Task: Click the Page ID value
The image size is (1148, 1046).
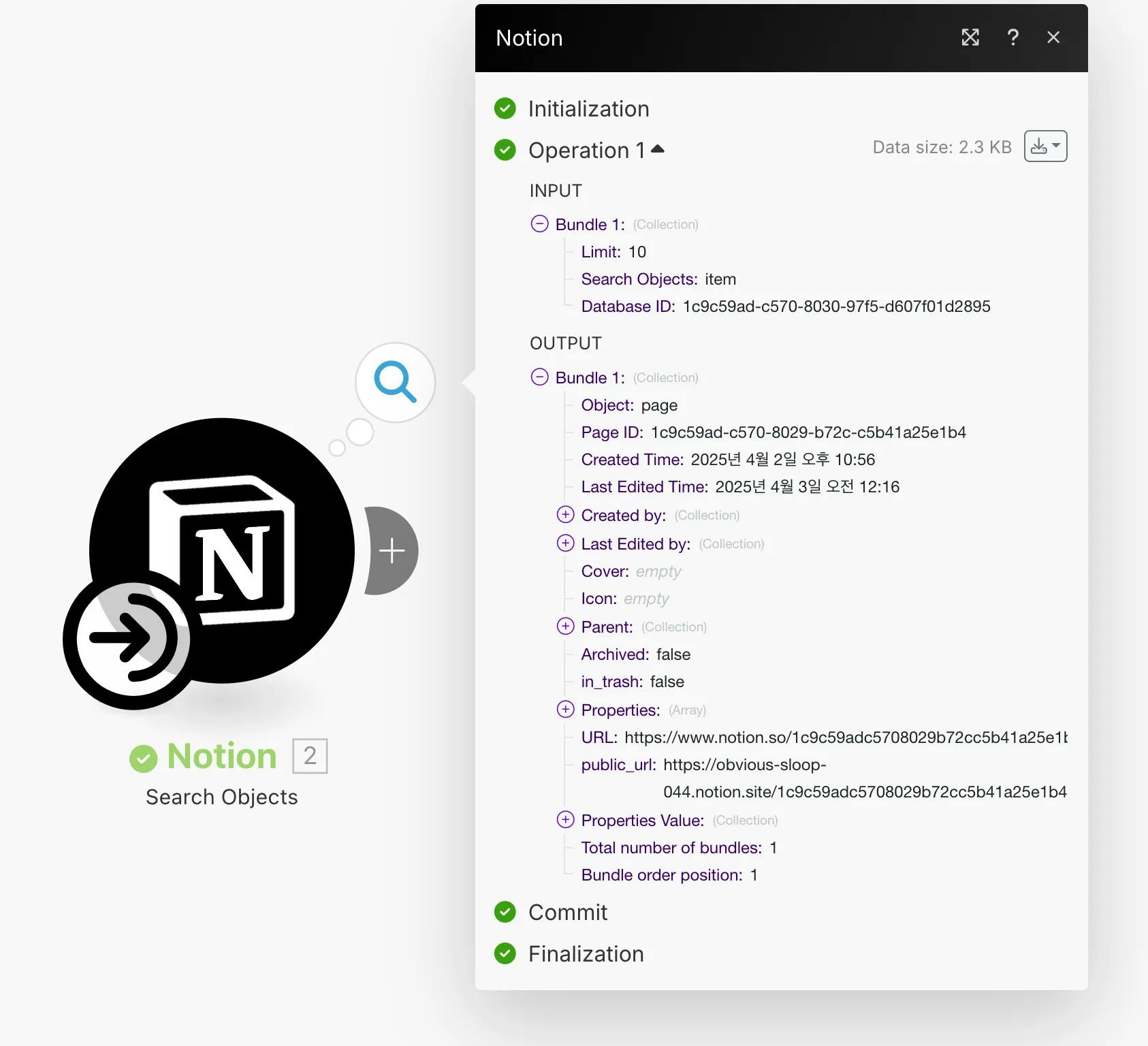Action: tap(808, 432)
